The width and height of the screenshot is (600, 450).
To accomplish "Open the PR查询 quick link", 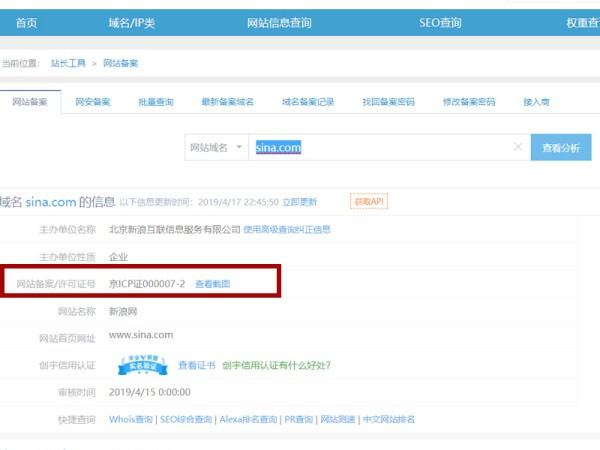I will (298, 419).
